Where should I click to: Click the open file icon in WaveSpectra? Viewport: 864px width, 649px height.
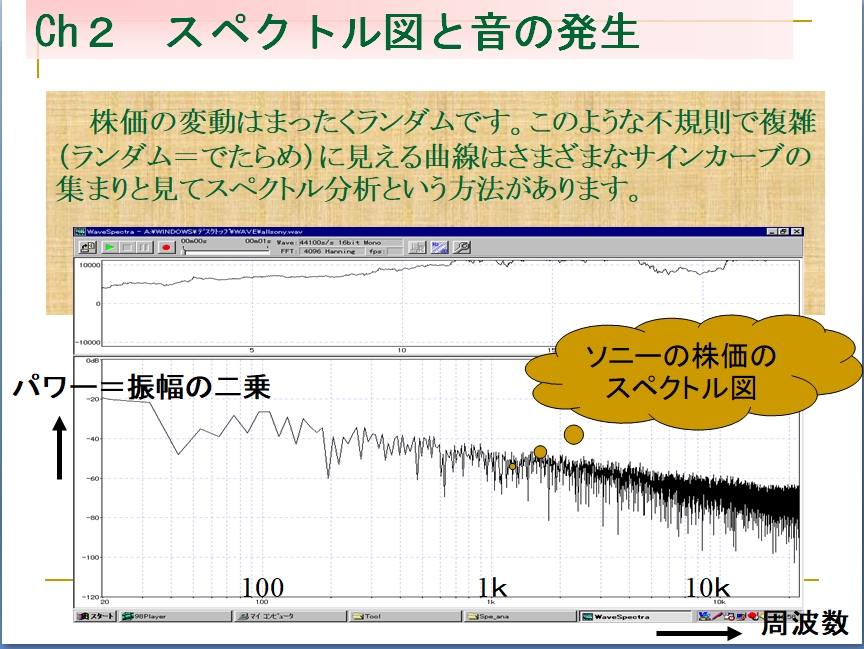(x=87, y=246)
